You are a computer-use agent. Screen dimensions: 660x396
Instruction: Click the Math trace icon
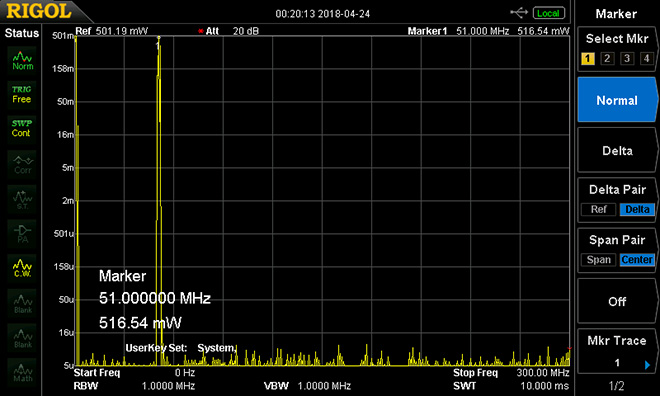click(22, 372)
